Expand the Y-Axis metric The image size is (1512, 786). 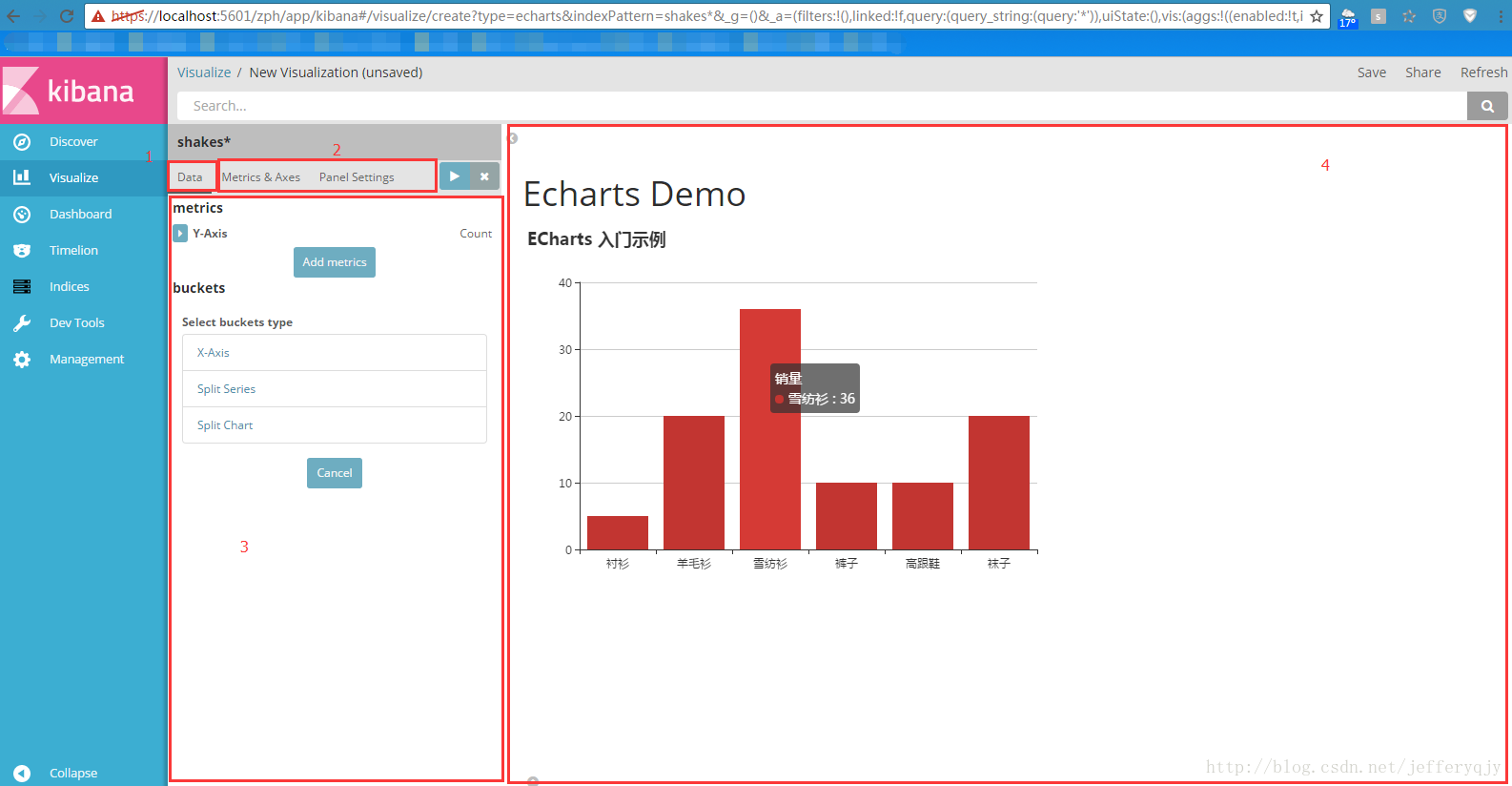pos(180,233)
